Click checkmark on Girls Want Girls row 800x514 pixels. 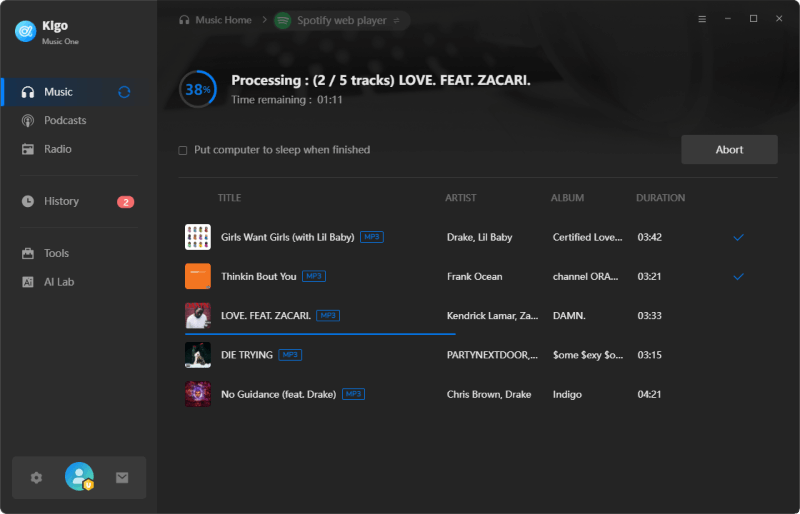738,237
